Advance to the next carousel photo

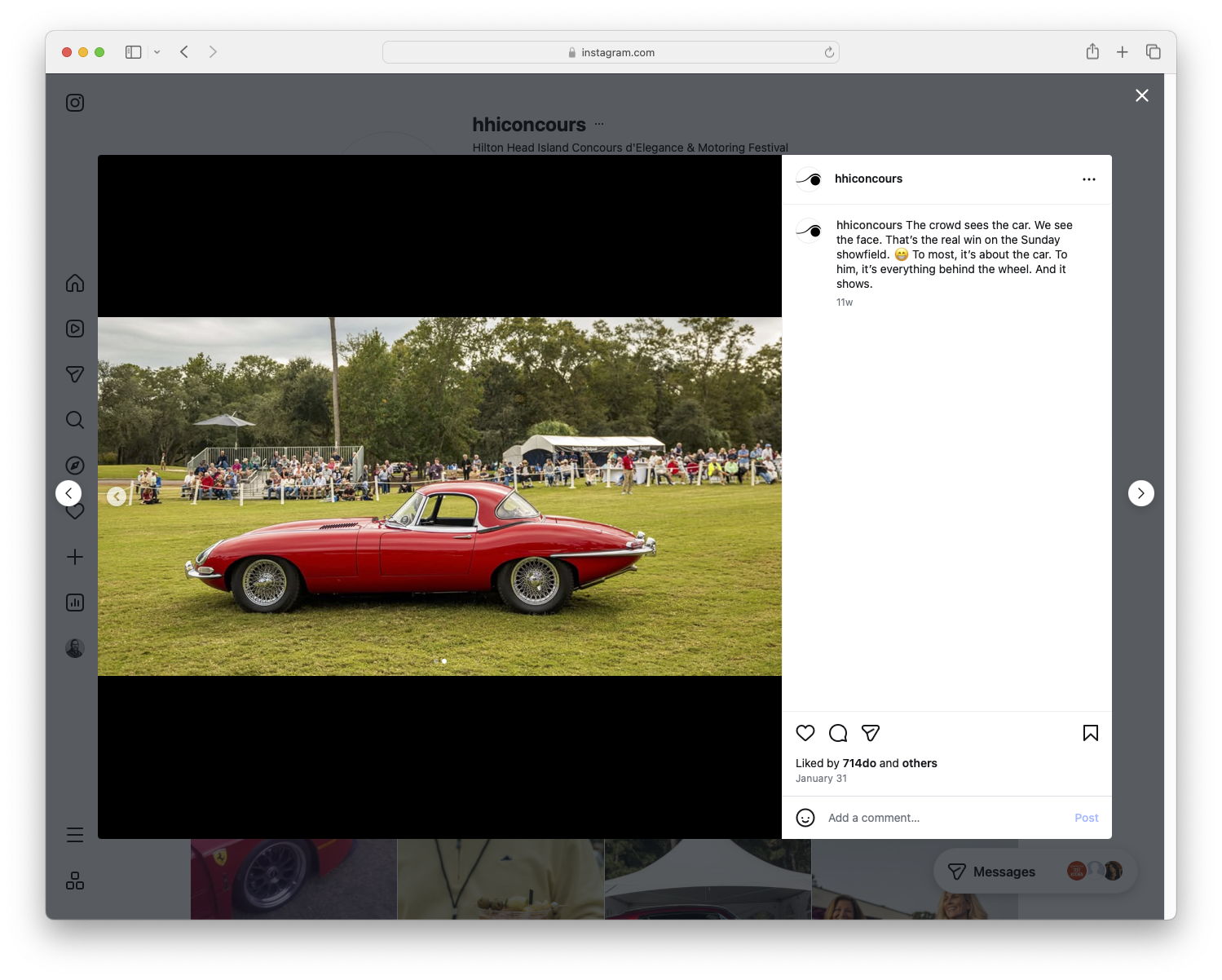click(1141, 493)
